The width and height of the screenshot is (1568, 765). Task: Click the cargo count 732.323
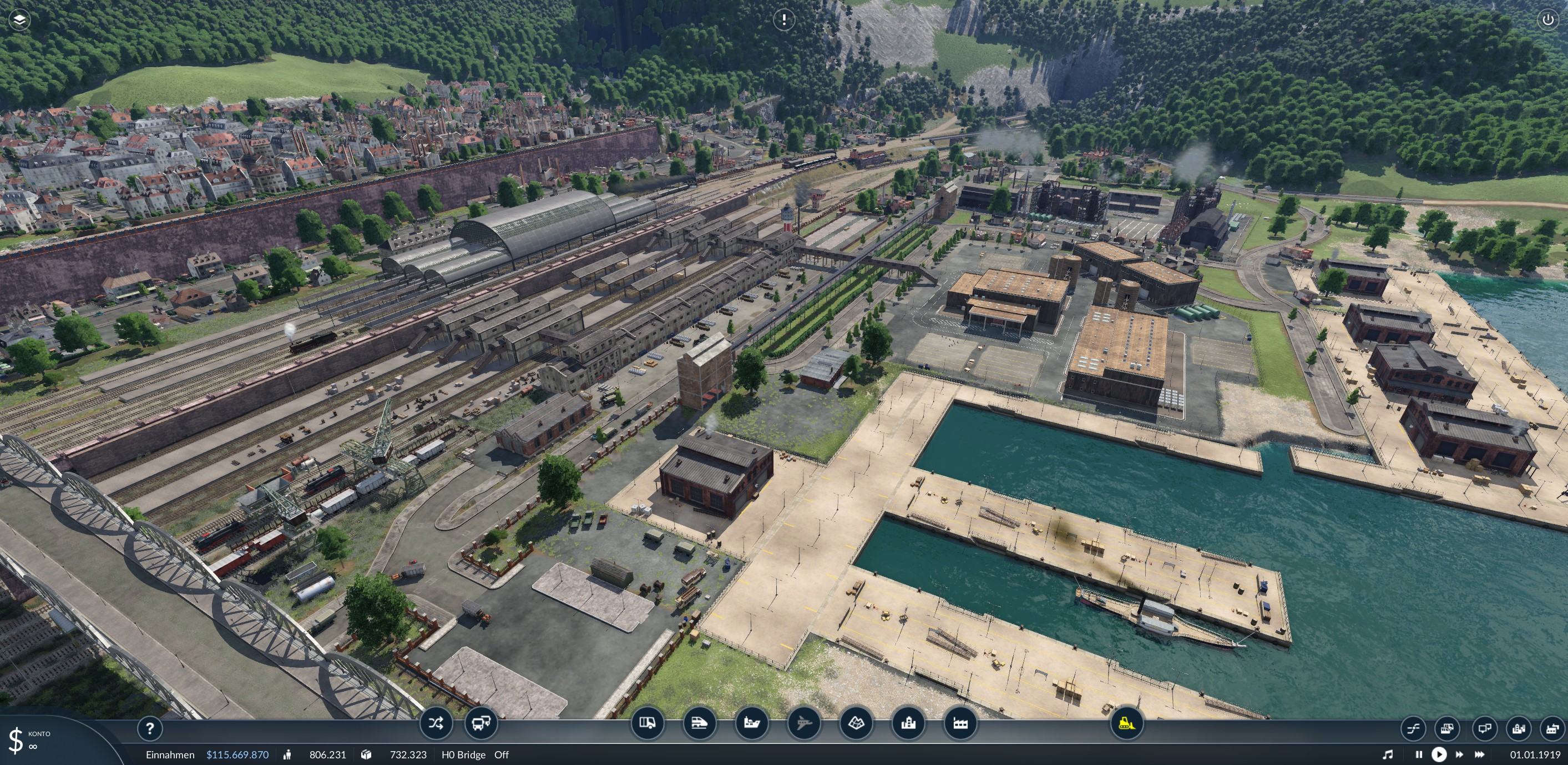click(x=408, y=754)
